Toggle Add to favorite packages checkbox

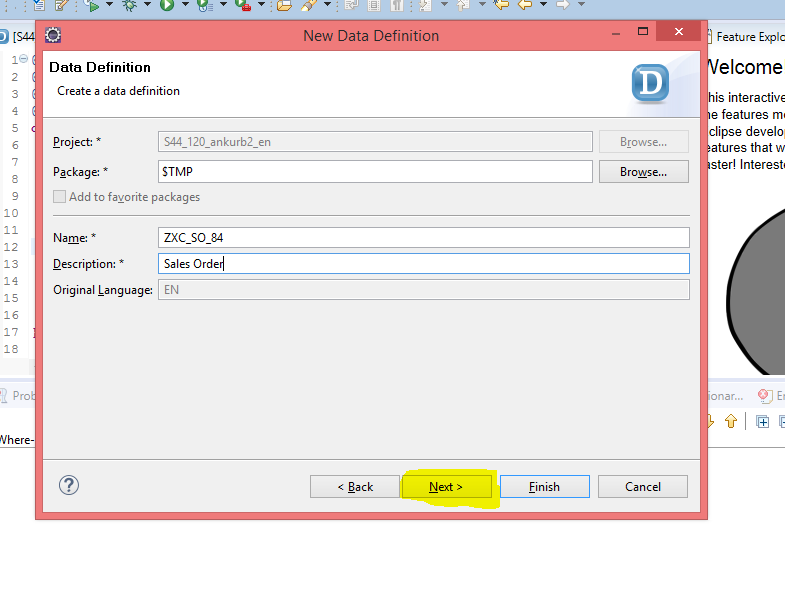click(60, 197)
